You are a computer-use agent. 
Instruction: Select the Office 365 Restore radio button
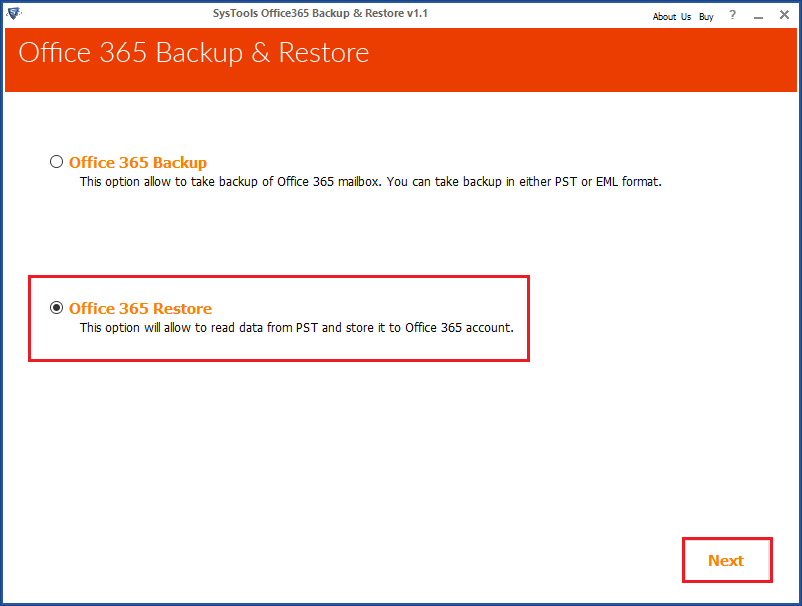pyautogui.click(x=56, y=308)
